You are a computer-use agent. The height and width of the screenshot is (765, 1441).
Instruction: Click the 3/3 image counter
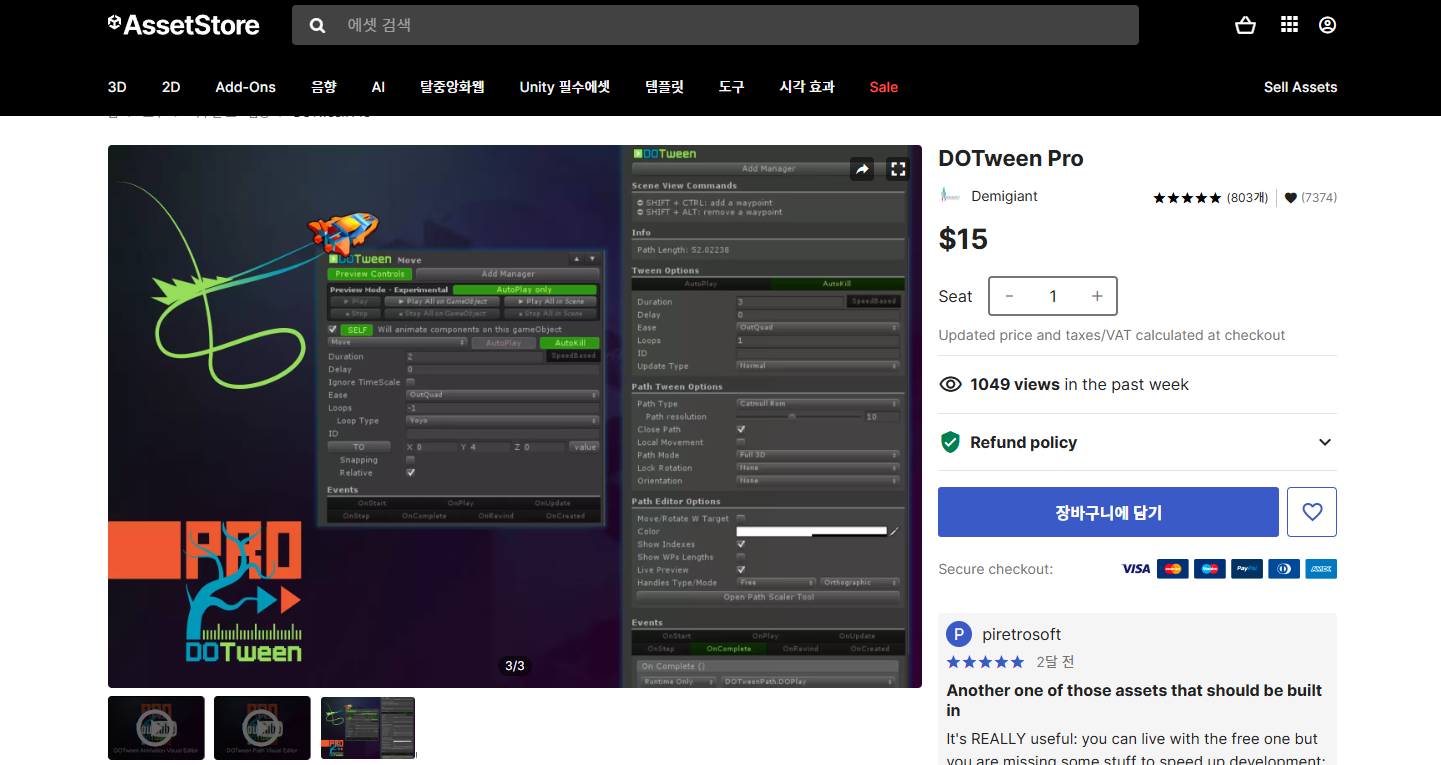515,665
